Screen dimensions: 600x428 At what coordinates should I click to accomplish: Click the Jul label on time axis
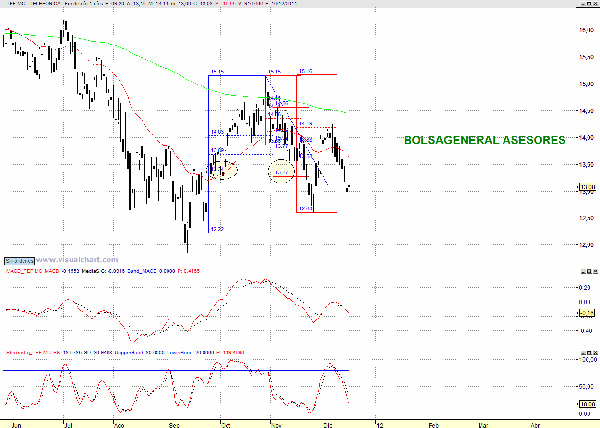(68, 425)
